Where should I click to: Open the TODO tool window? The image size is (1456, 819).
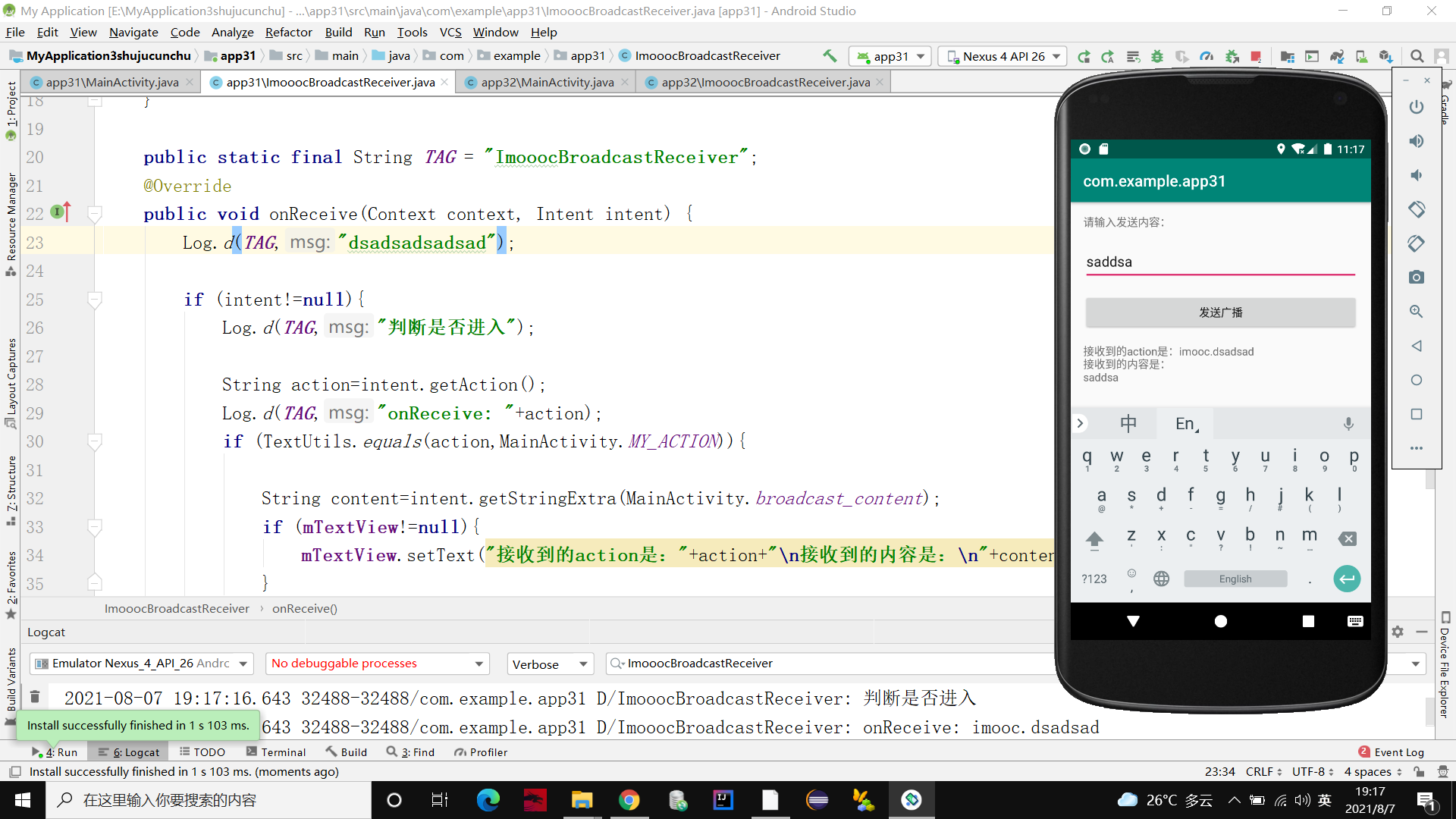point(202,752)
